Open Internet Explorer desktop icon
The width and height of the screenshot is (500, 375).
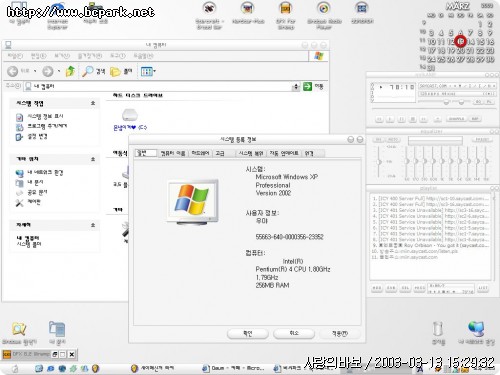pyautogui.click(x=57, y=15)
